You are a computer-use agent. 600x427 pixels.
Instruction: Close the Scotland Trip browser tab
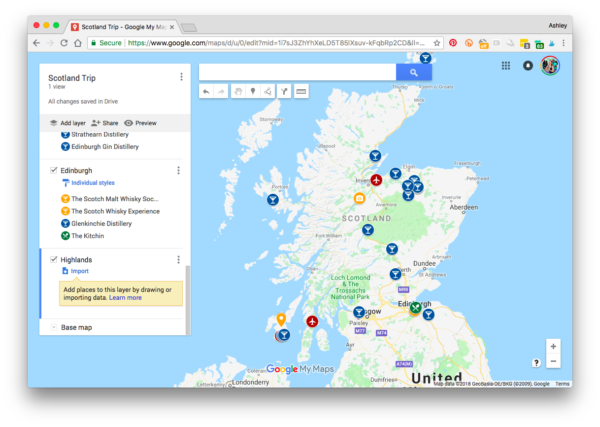172,27
